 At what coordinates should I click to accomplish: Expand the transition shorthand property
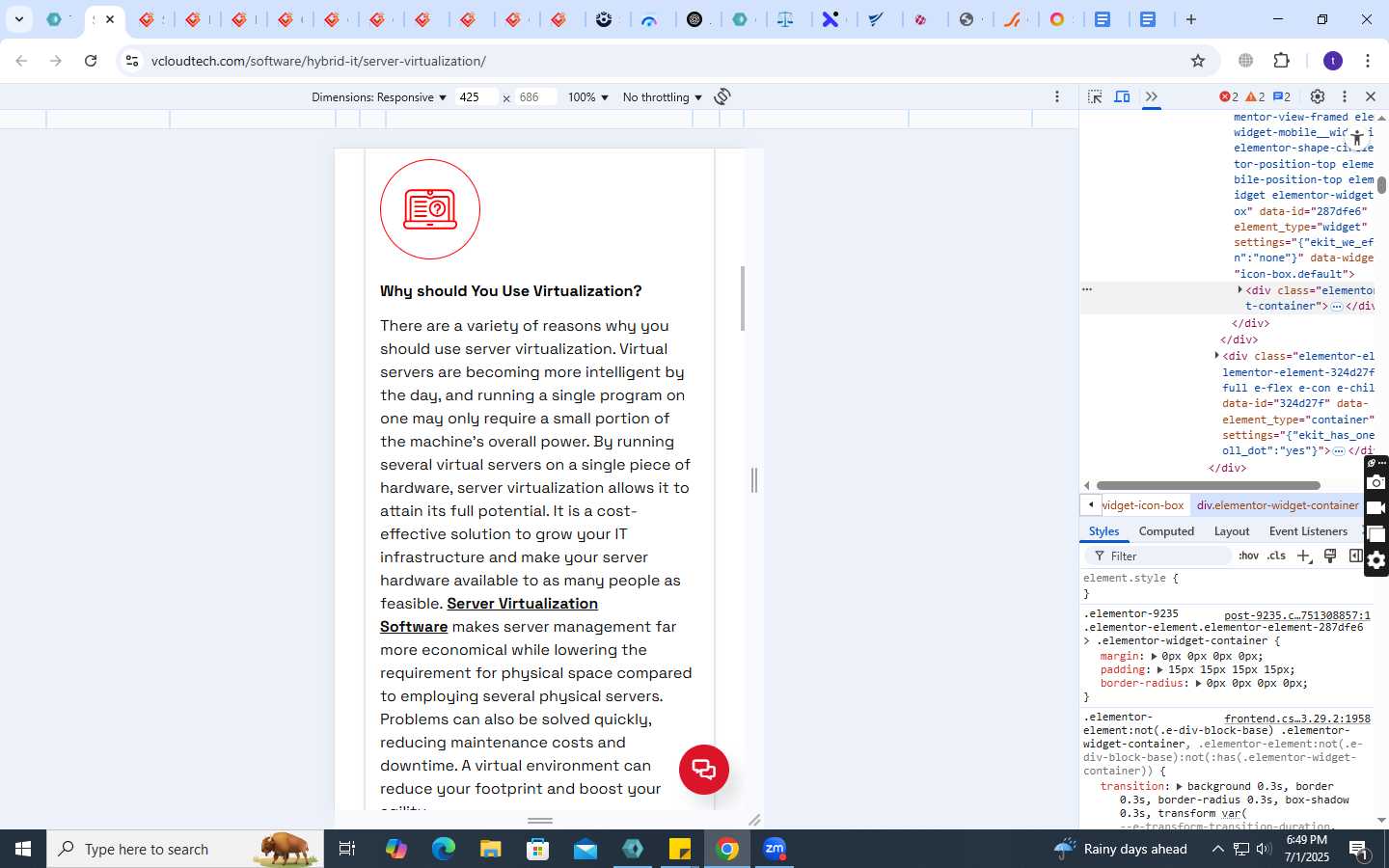1179,787
